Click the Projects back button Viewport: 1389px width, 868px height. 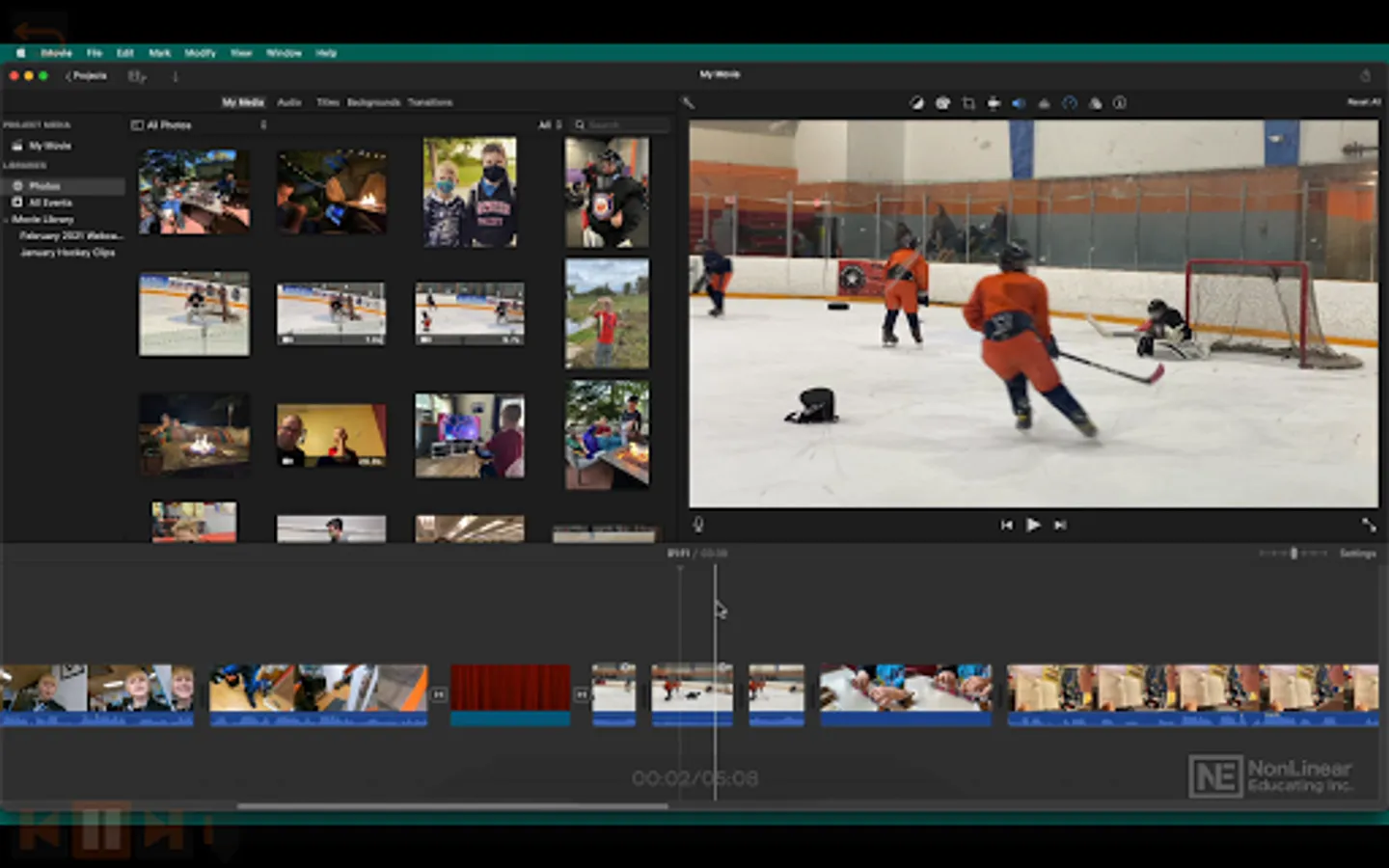(x=86, y=76)
